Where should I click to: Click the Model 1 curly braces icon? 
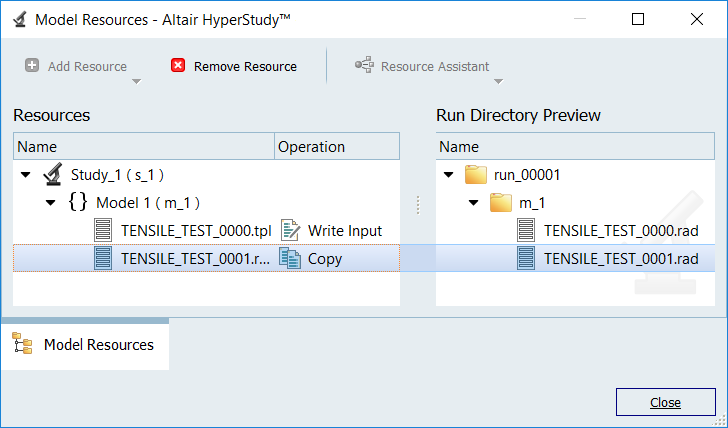[78, 202]
